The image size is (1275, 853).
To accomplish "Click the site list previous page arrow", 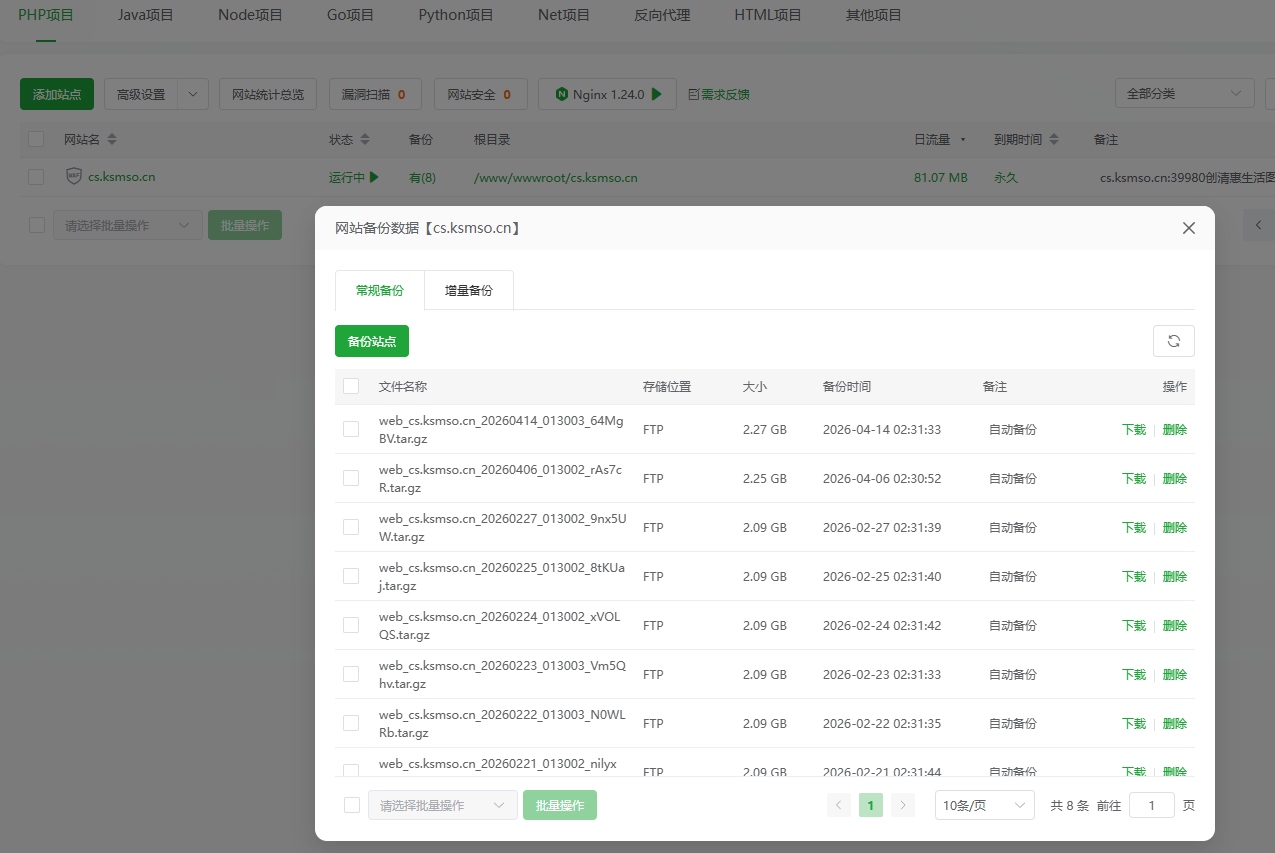I will [x=1258, y=225].
